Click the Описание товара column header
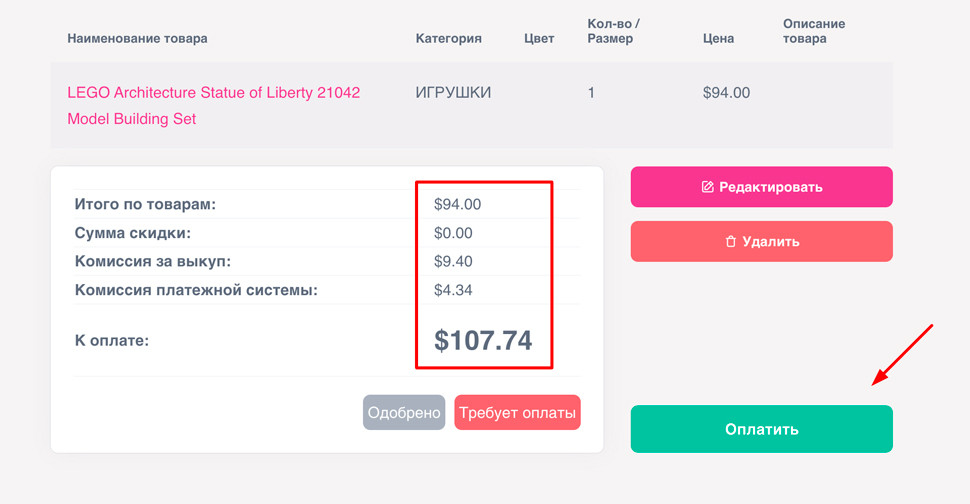Screen dimensions: 970x504 click(x=814, y=31)
